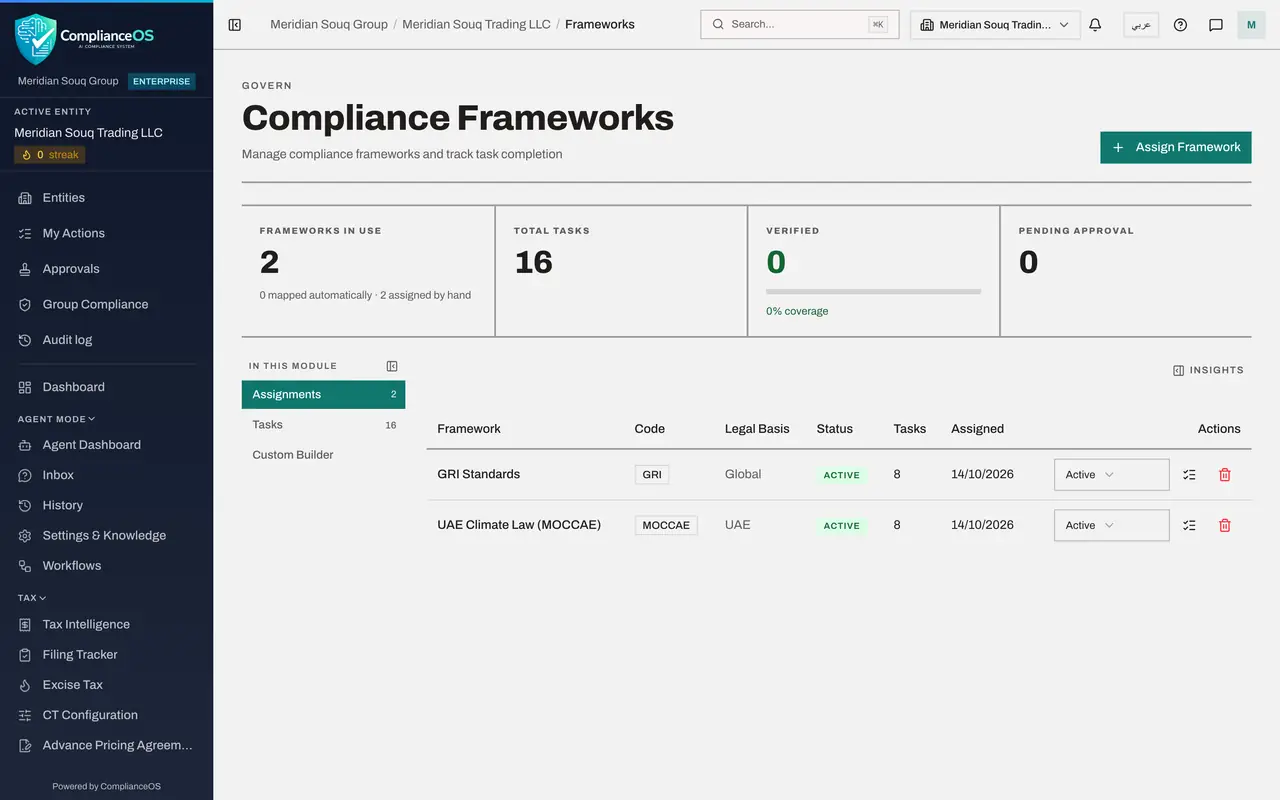
Task: Open the user avatar M menu
Action: [x=1251, y=25]
